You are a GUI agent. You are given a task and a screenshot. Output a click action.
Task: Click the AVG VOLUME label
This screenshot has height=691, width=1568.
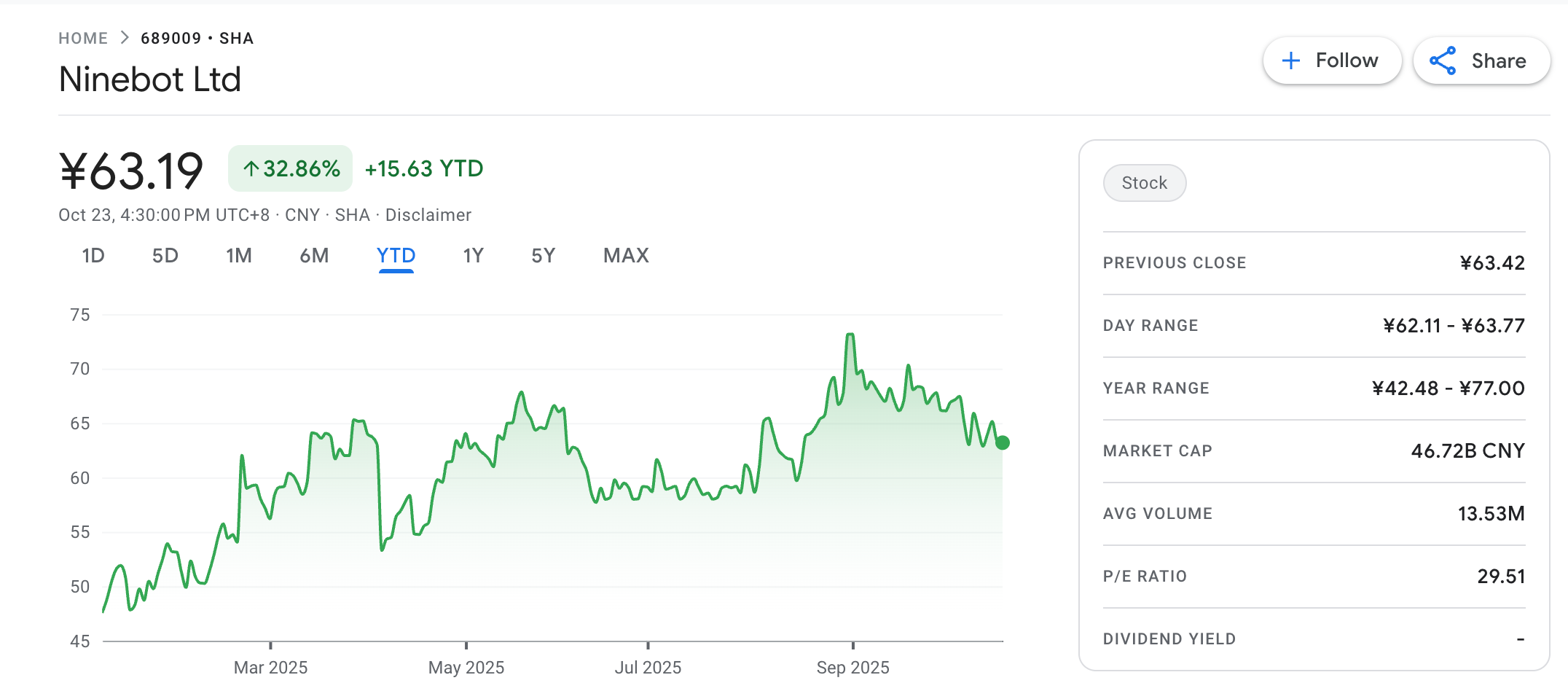coord(1158,514)
